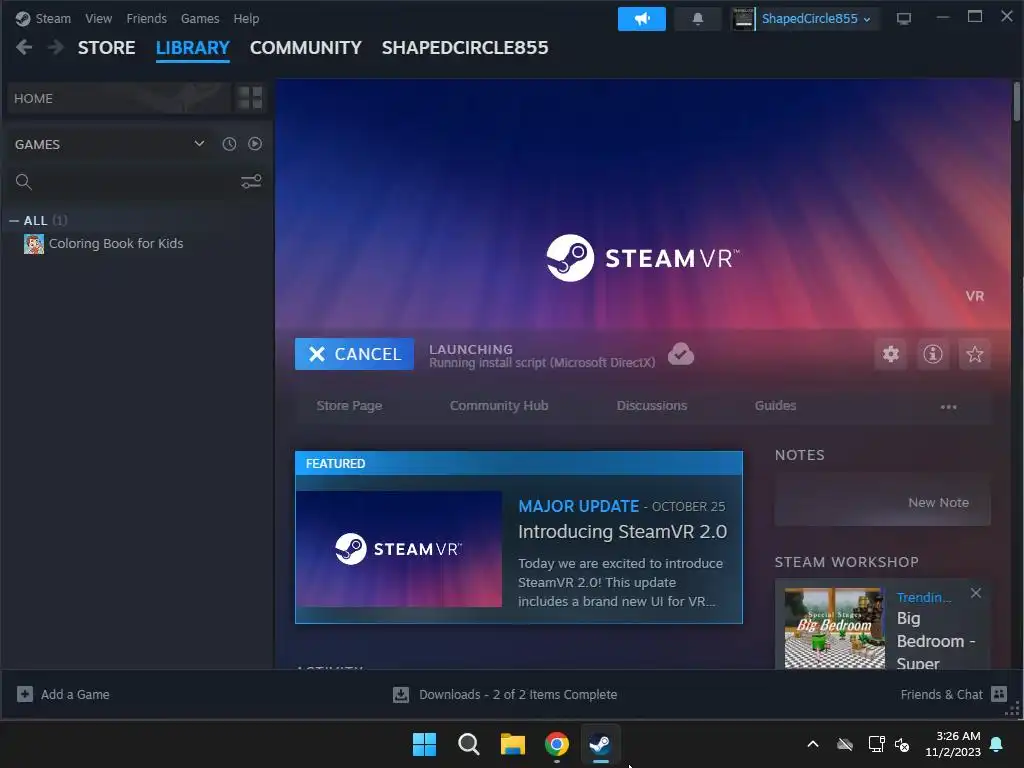Add SteamVR to favorites star
This screenshot has height=768, width=1024.
coord(974,354)
